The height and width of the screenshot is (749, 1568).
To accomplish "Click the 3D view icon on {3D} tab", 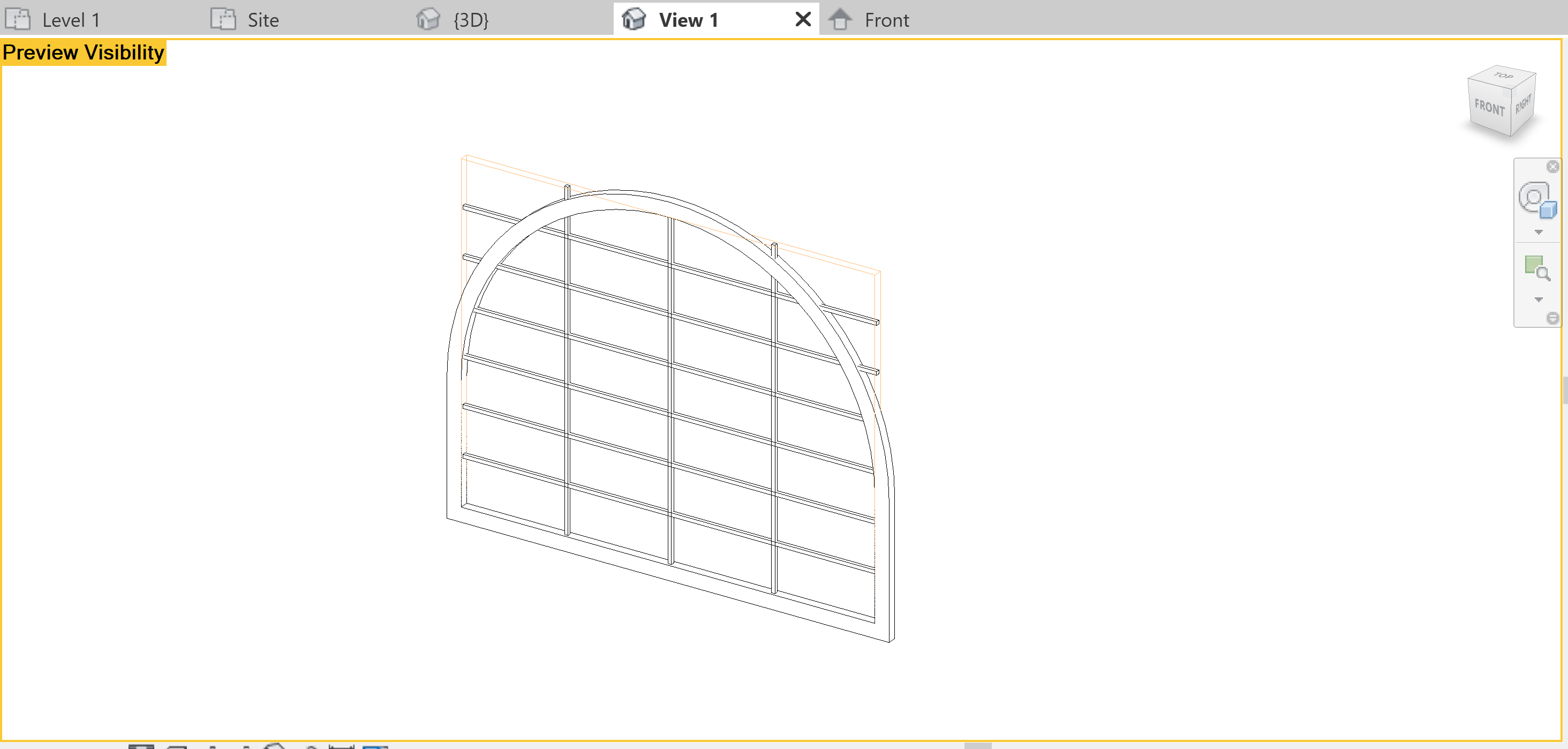I will click(428, 19).
